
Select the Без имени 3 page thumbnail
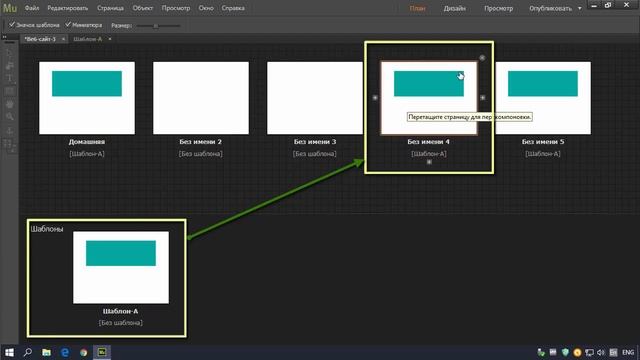pyautogui.click(x=315, y=98)
